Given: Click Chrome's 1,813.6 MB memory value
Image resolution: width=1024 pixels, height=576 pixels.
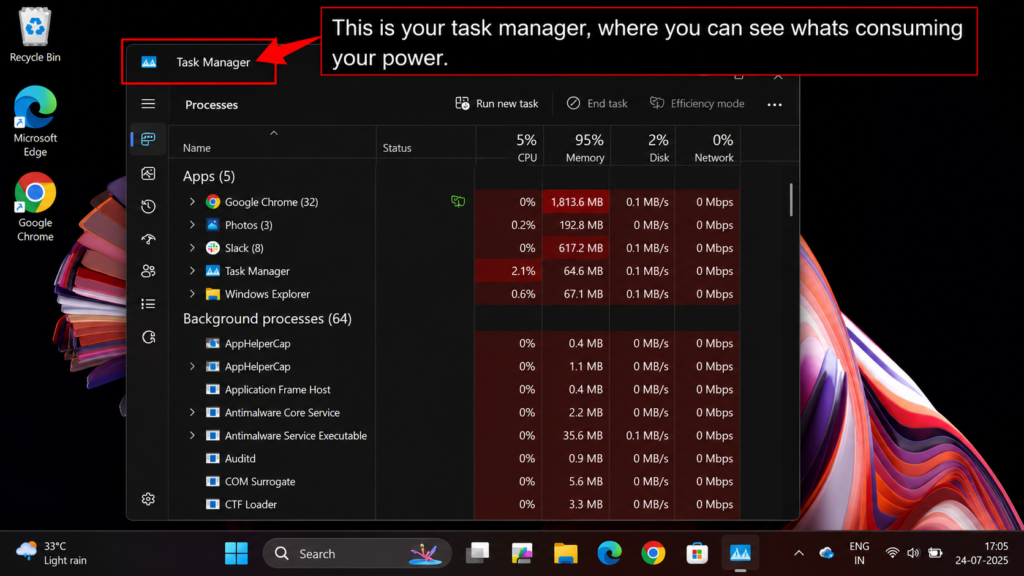Looking at the screenshot, I should pos(577,202).
